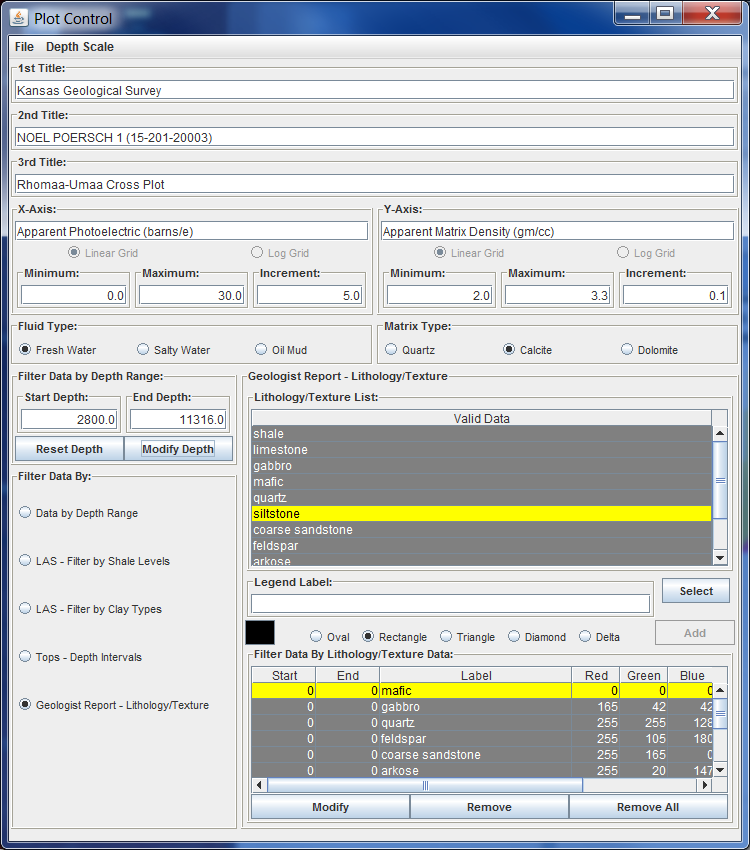The width and height of the screenshot is (750, 850).
Task: Open the File menu
Action: [x=24, y=47]
